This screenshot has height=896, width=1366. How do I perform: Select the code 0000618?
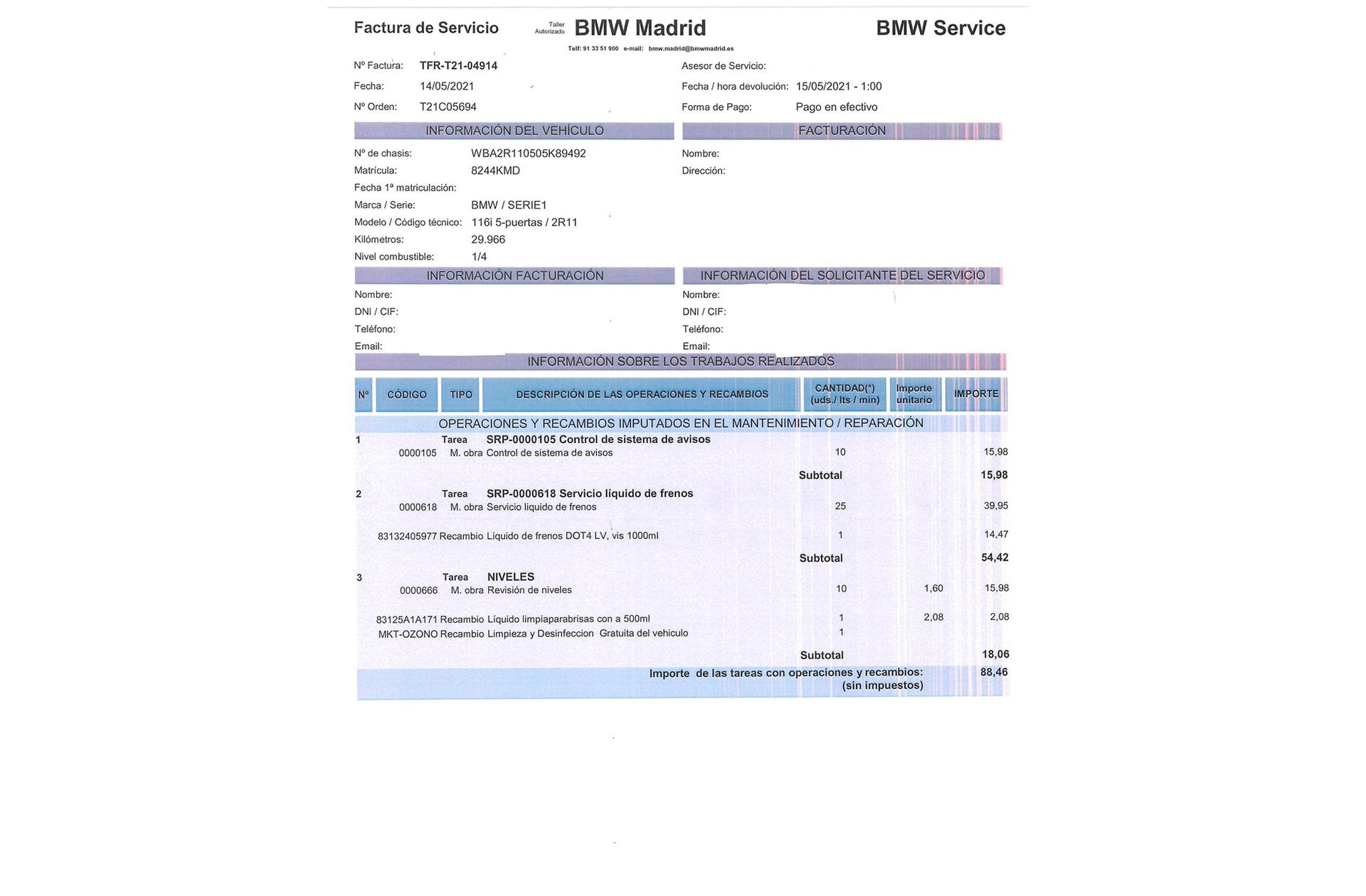point(418,508)
